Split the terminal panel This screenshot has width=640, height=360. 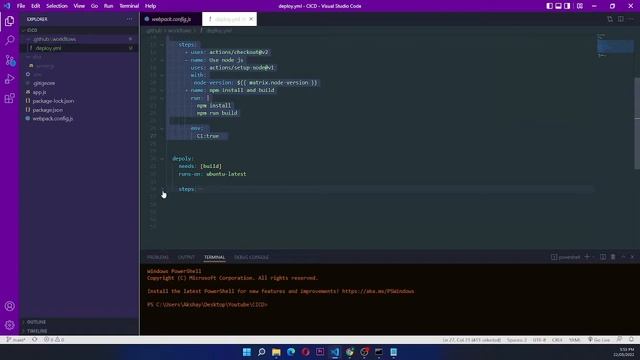click(603, 257)
